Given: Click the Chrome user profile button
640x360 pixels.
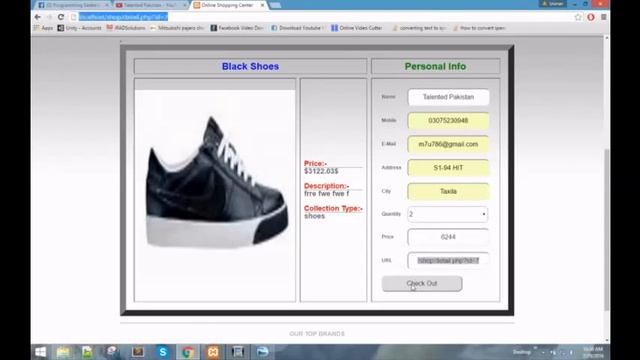Looking at the screenshot, I should 553,4.
